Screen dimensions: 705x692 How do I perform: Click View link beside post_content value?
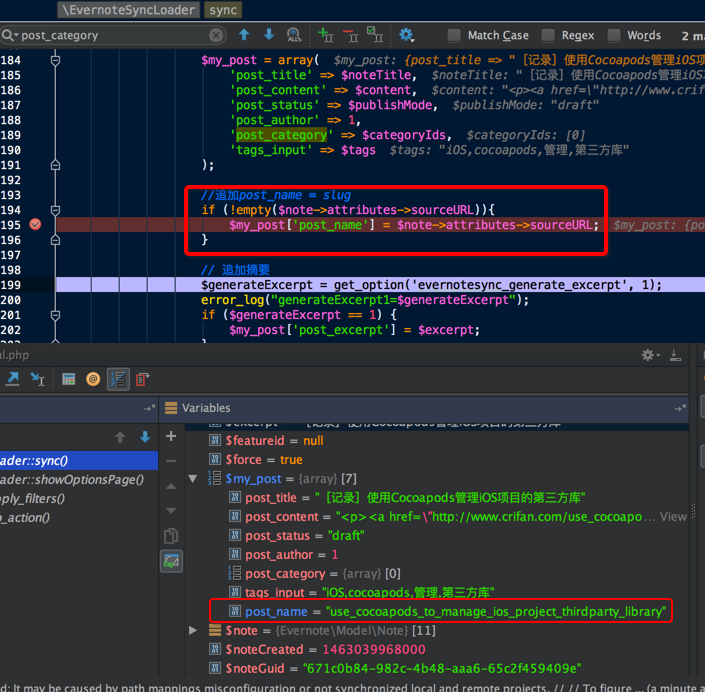pyautogui.click(x=674, y=516)
